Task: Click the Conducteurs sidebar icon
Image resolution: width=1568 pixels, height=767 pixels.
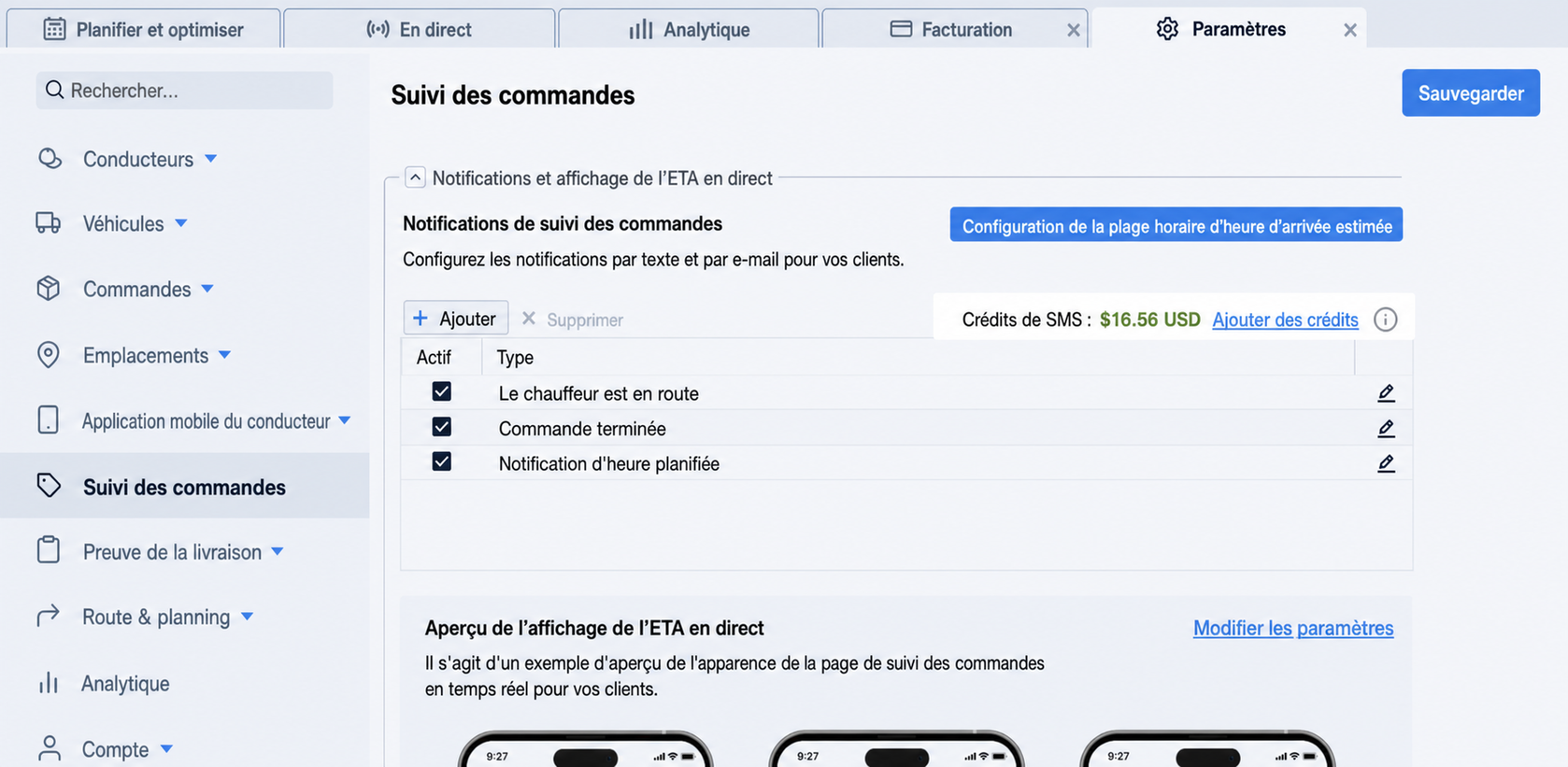Action: click(50, 159)
